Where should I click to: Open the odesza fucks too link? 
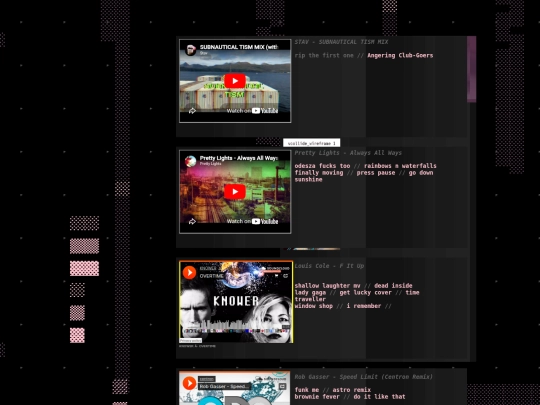tap(322, 166)
